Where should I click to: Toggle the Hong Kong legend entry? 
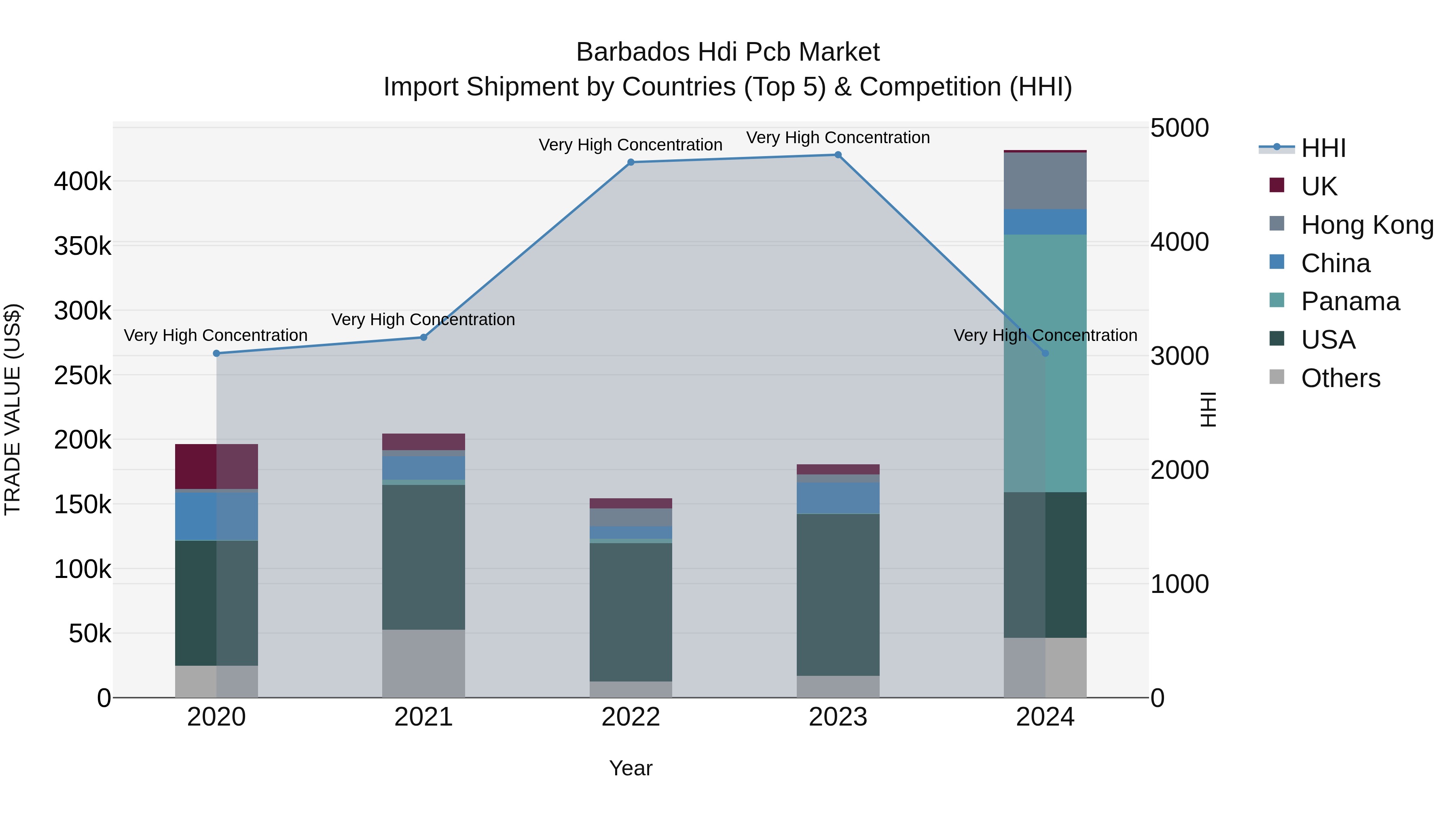pyautogui.click(x=1351, y=225)
